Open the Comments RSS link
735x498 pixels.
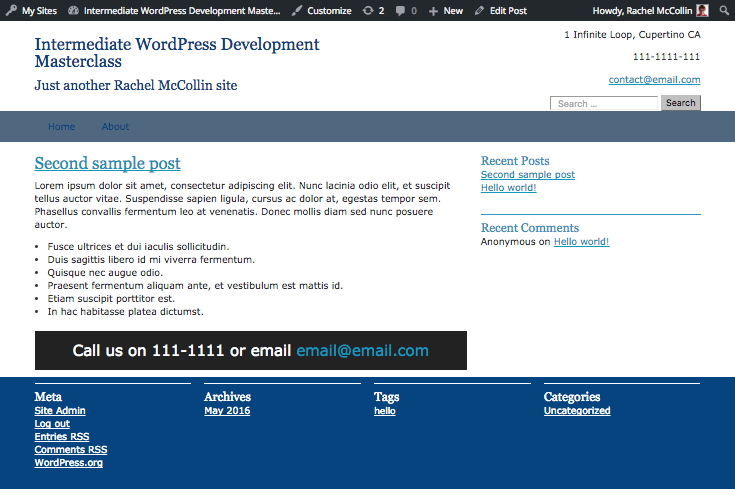pos(71,450)
